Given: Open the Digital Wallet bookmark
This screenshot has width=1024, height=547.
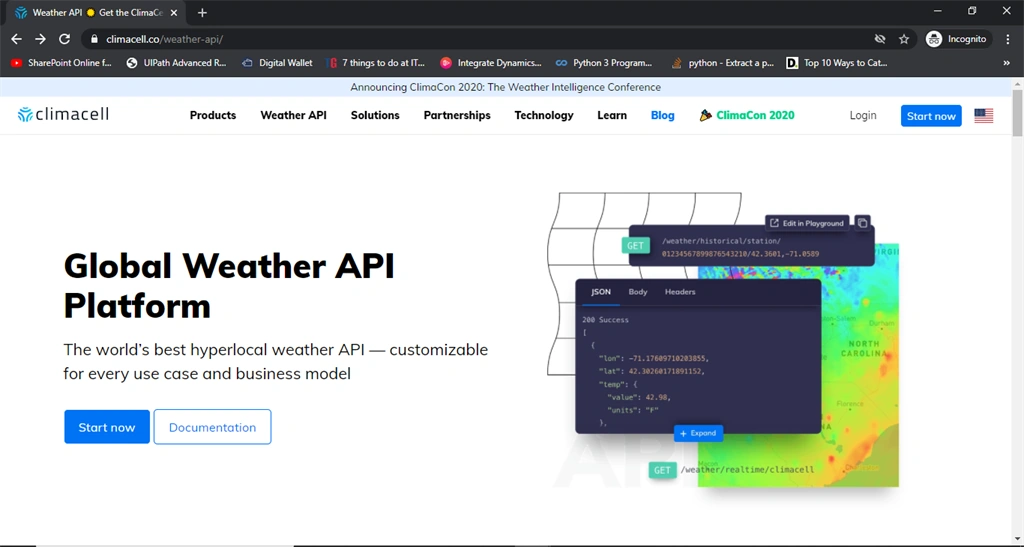Looking at the screenshot, I should (278, 63).
